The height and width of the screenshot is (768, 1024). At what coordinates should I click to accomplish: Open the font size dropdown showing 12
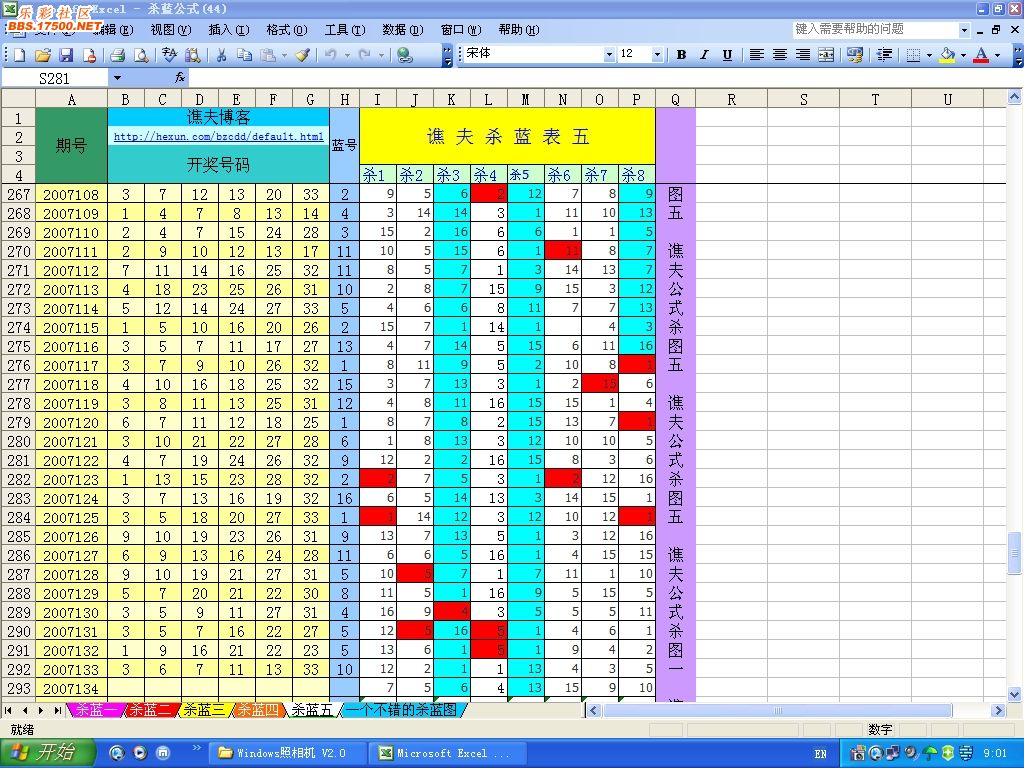(657, 54)
